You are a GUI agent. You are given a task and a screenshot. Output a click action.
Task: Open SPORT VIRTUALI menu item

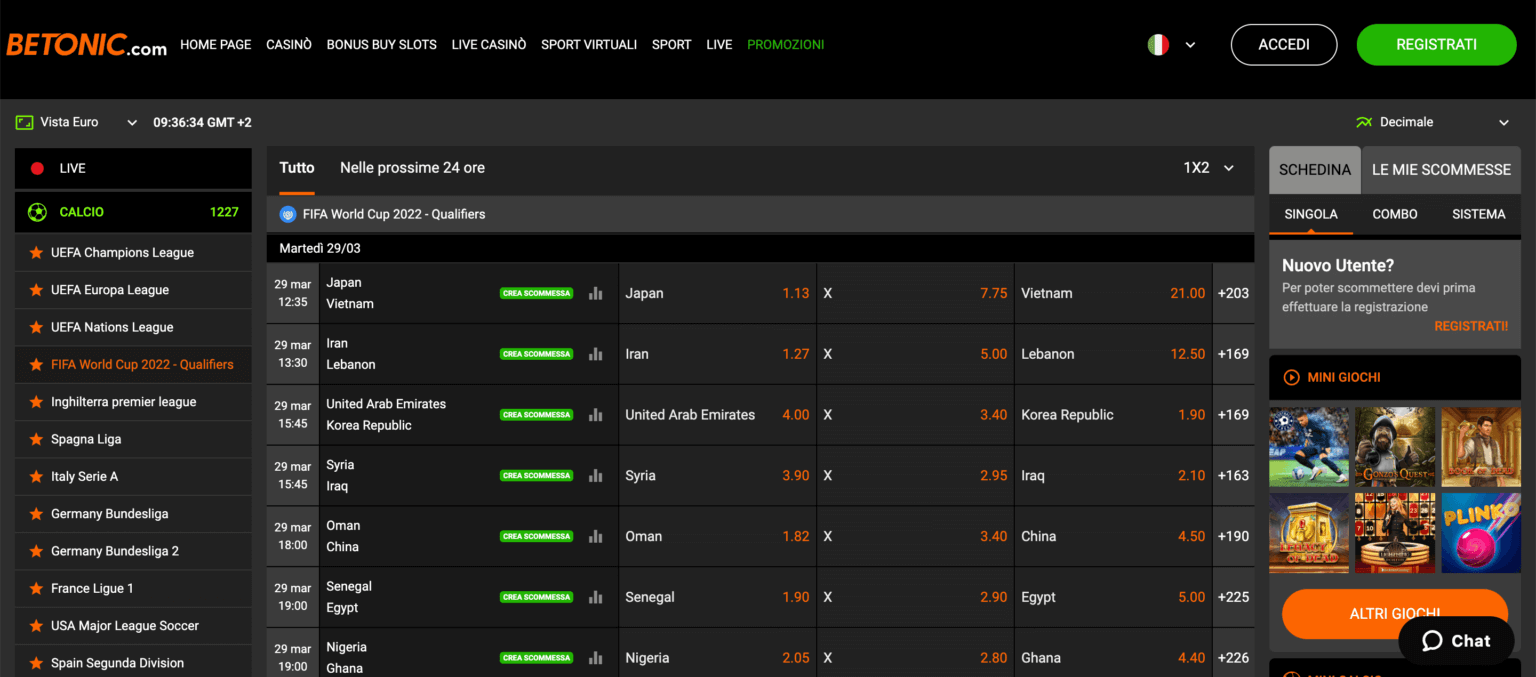589,45
